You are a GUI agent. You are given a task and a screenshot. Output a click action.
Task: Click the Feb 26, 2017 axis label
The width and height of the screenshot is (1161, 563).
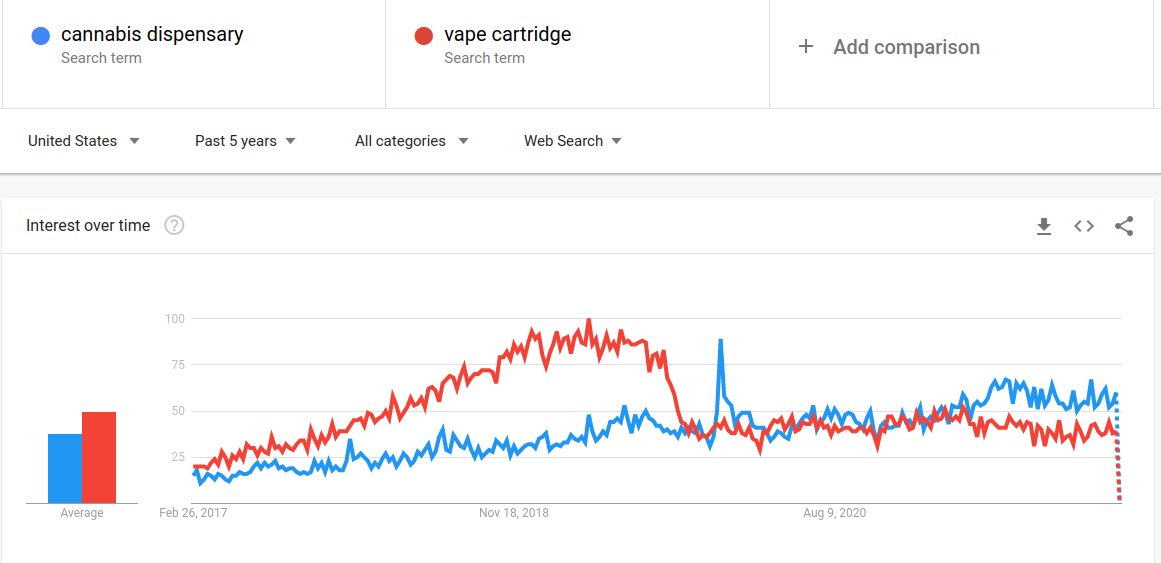coord(194,513)
